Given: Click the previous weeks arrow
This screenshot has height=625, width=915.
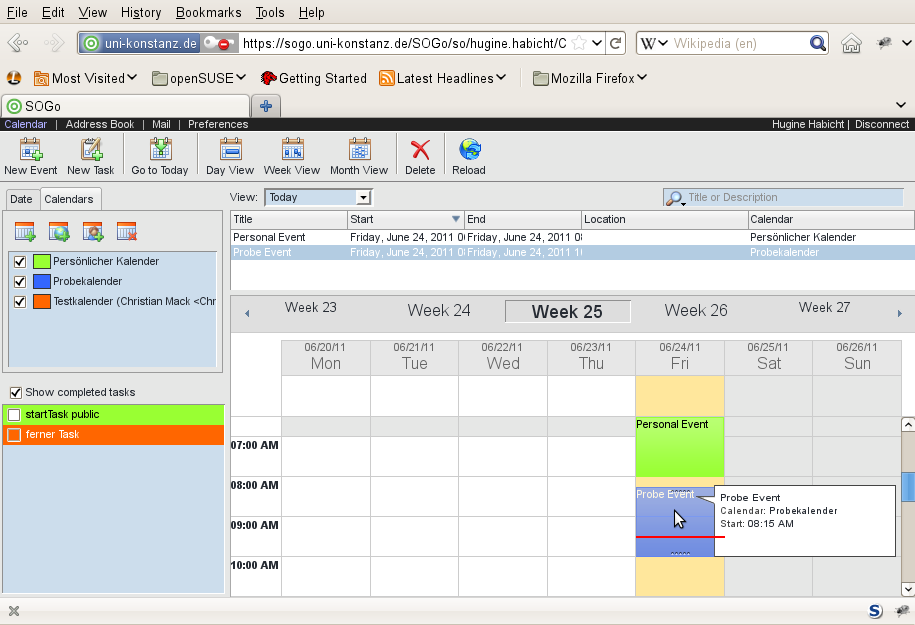Looking at the screenshot, I should click(247, 313).
